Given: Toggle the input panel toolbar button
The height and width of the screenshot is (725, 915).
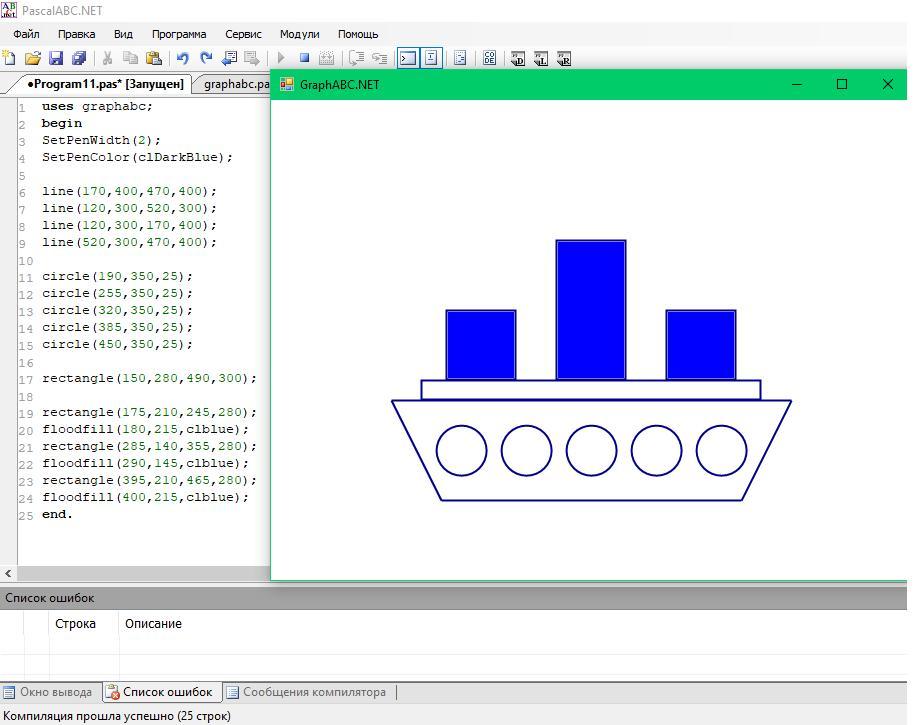Looking at the screenshot, I should (431, 58).
